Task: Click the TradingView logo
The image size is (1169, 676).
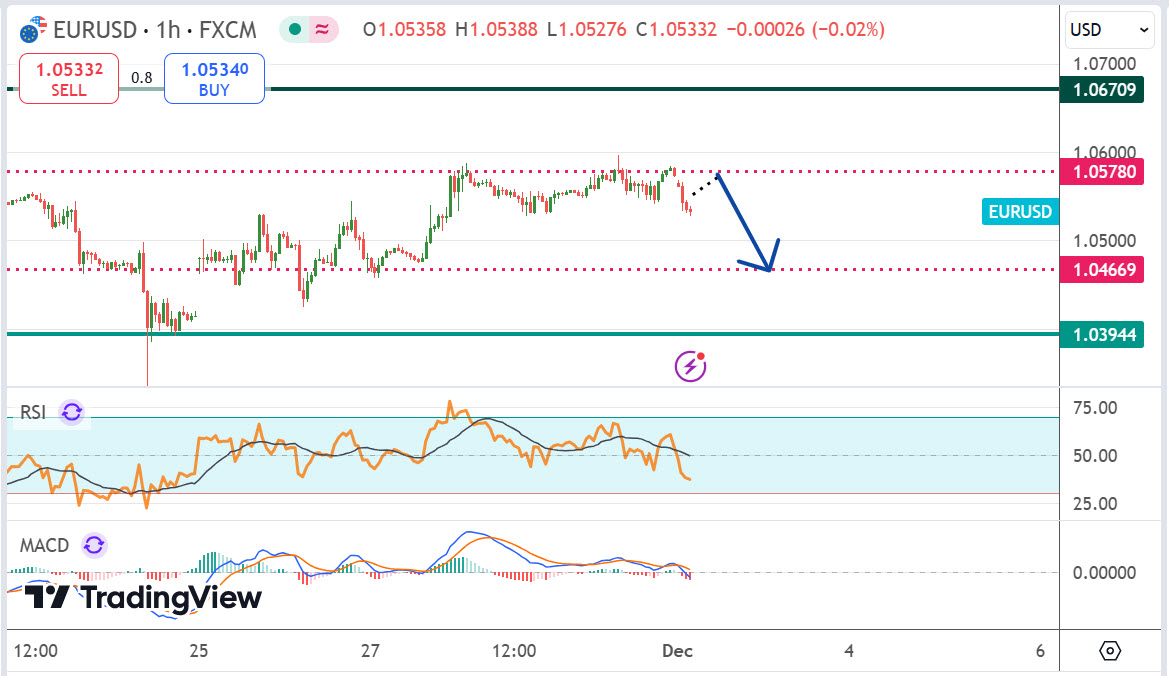Action: [142, 598]
